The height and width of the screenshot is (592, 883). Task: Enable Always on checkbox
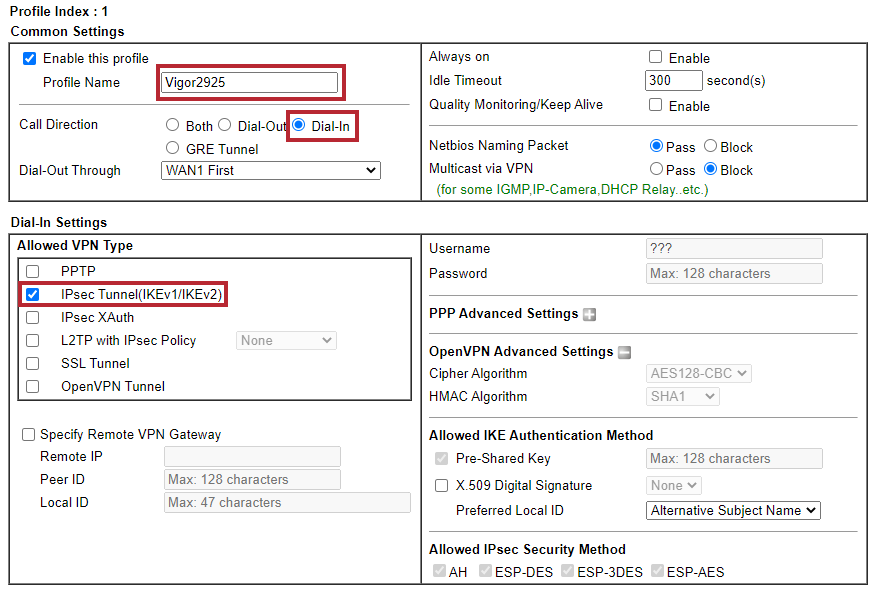point(655,56)
